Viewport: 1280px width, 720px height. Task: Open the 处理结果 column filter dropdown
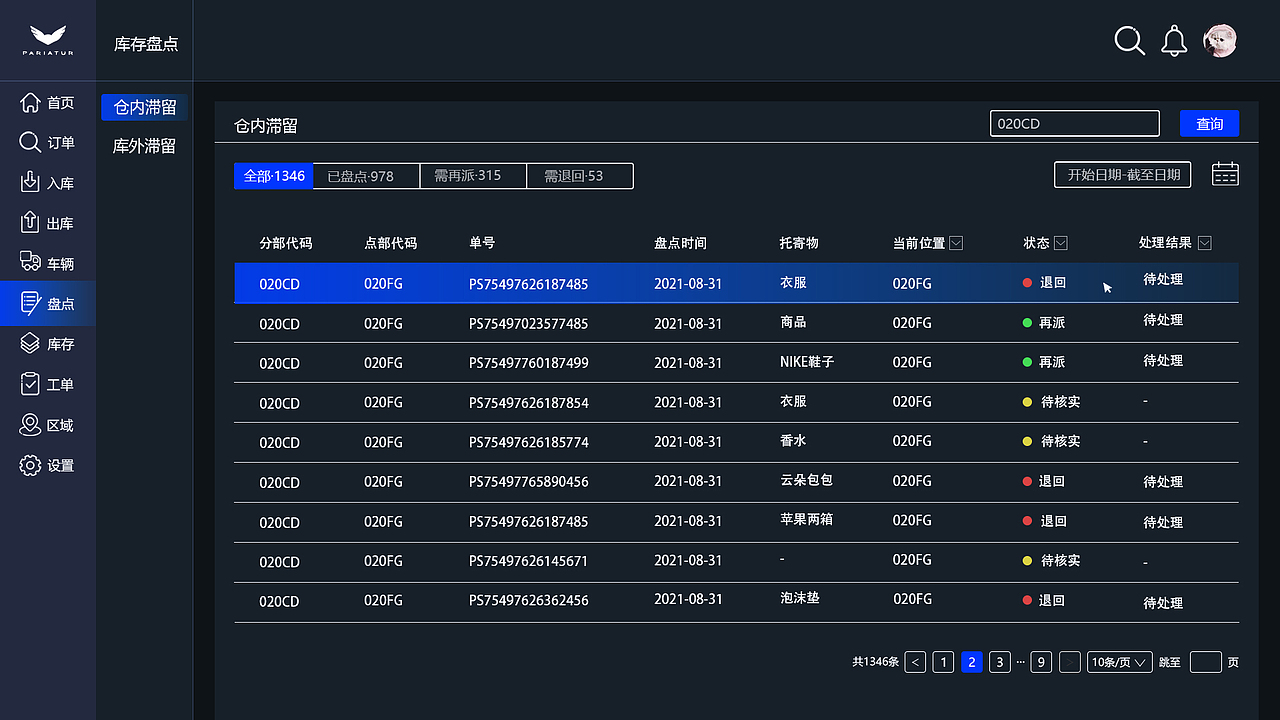[x=1204, y=242]
